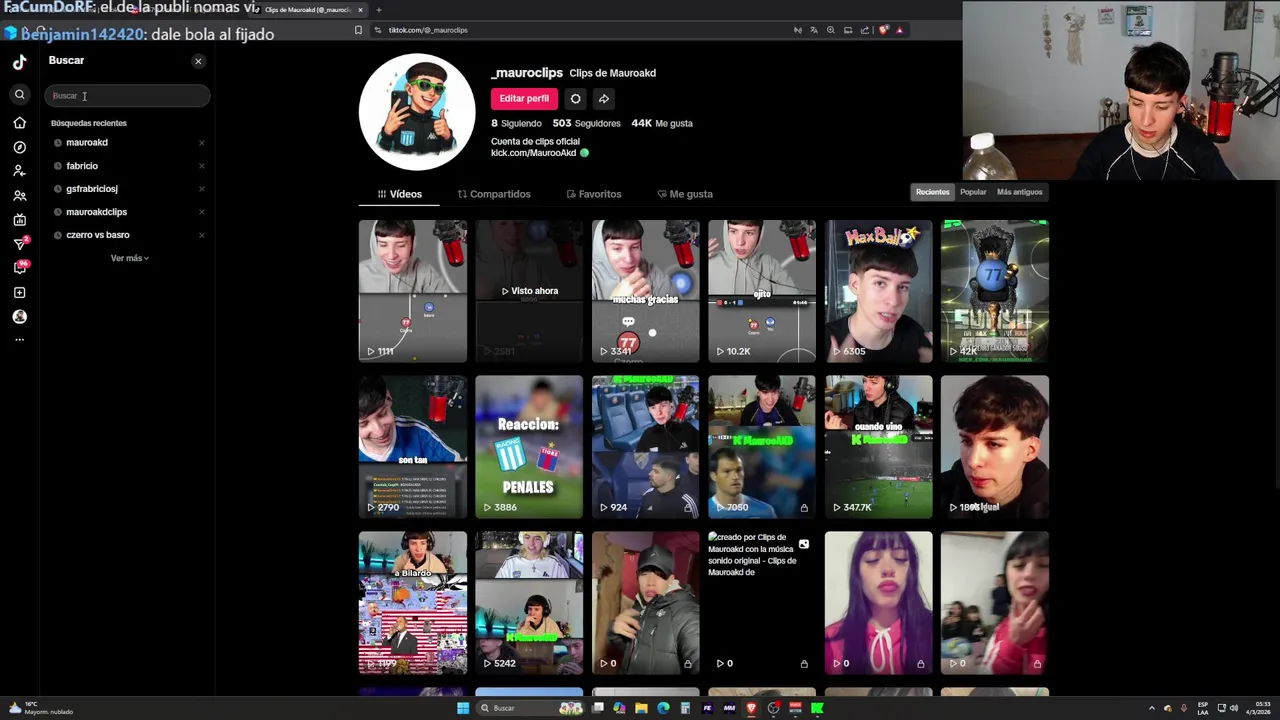Open Friends icon in sidebar

(x=19, y=196)
